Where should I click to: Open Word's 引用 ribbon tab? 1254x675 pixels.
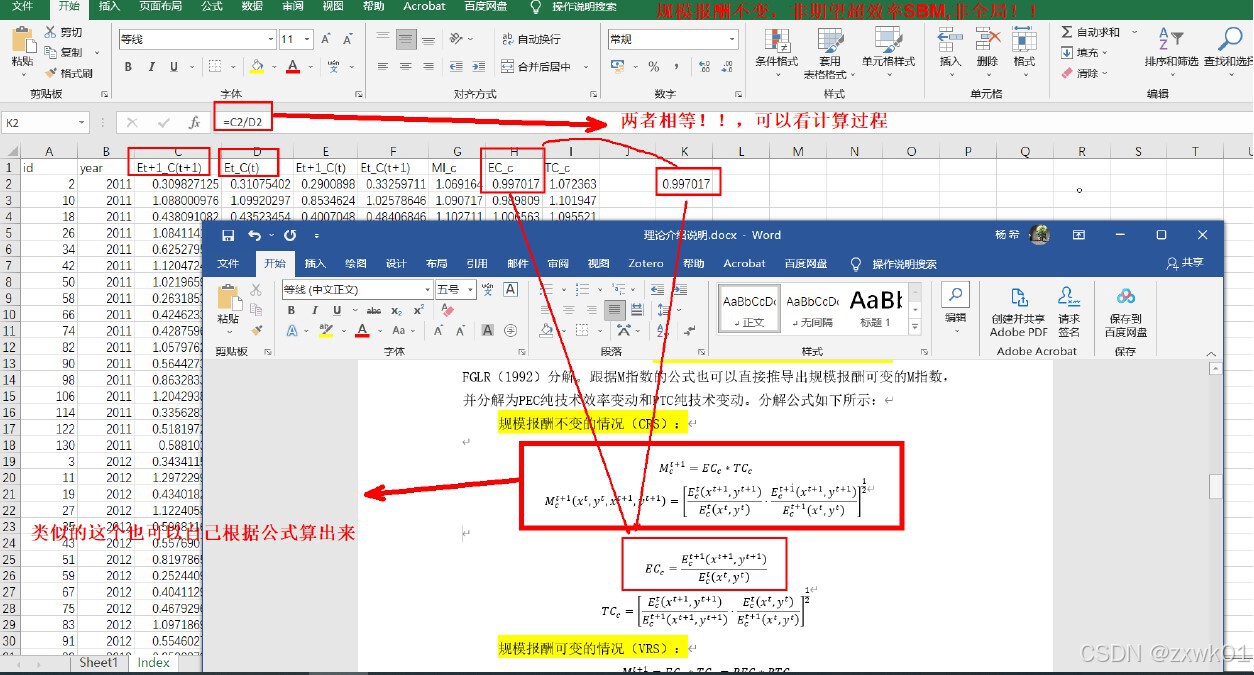coord(477,263)
